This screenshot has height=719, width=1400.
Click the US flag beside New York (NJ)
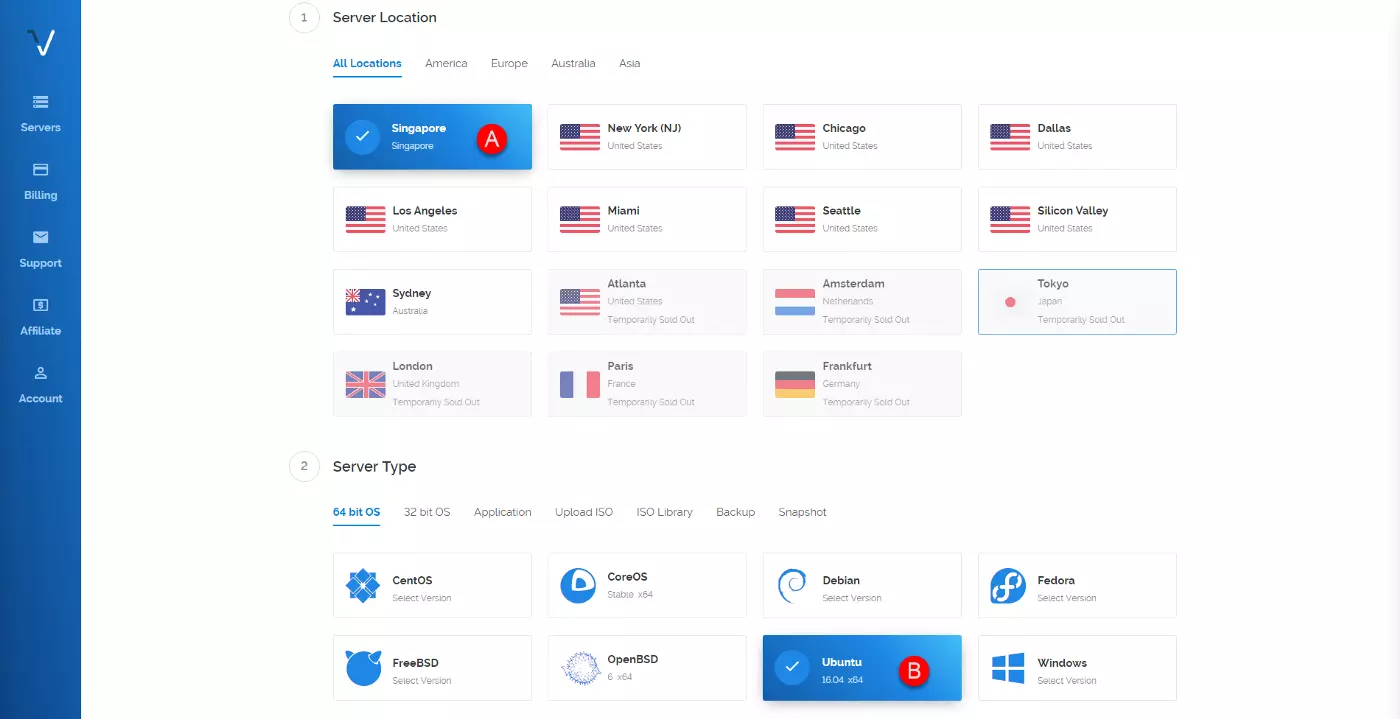tap(580, 137)
